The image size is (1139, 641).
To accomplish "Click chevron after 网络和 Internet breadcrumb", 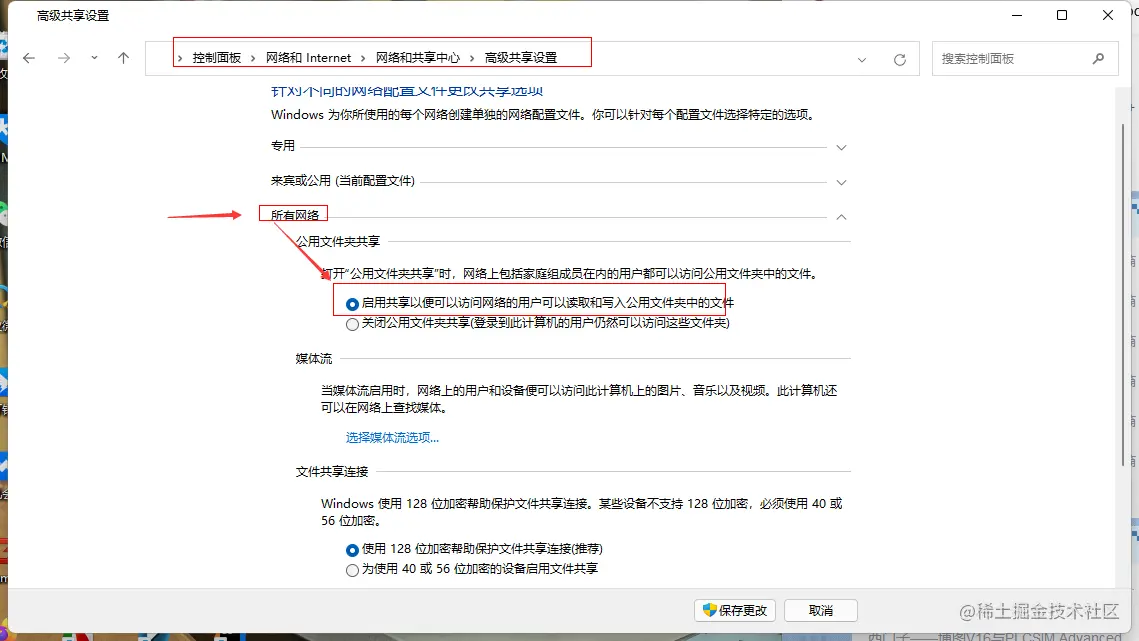I will [363, 58].
